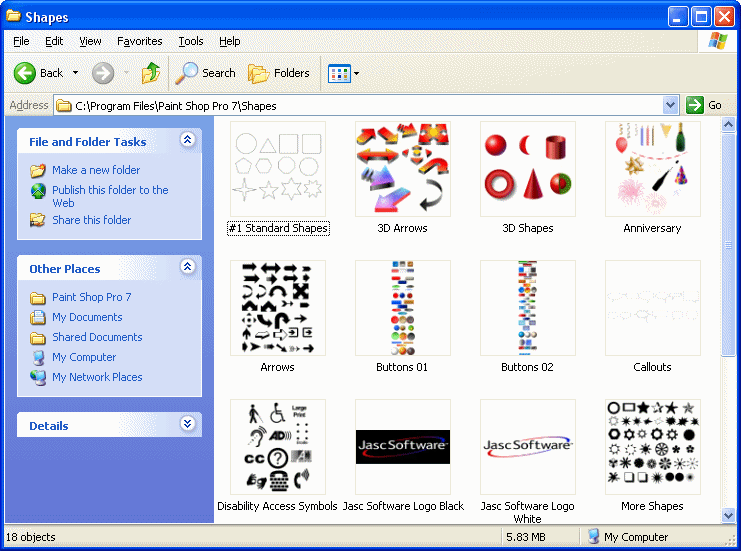Screen dimensions: 741x551
Task: Click the grayed Forward arrow icon
Action: 103,73
